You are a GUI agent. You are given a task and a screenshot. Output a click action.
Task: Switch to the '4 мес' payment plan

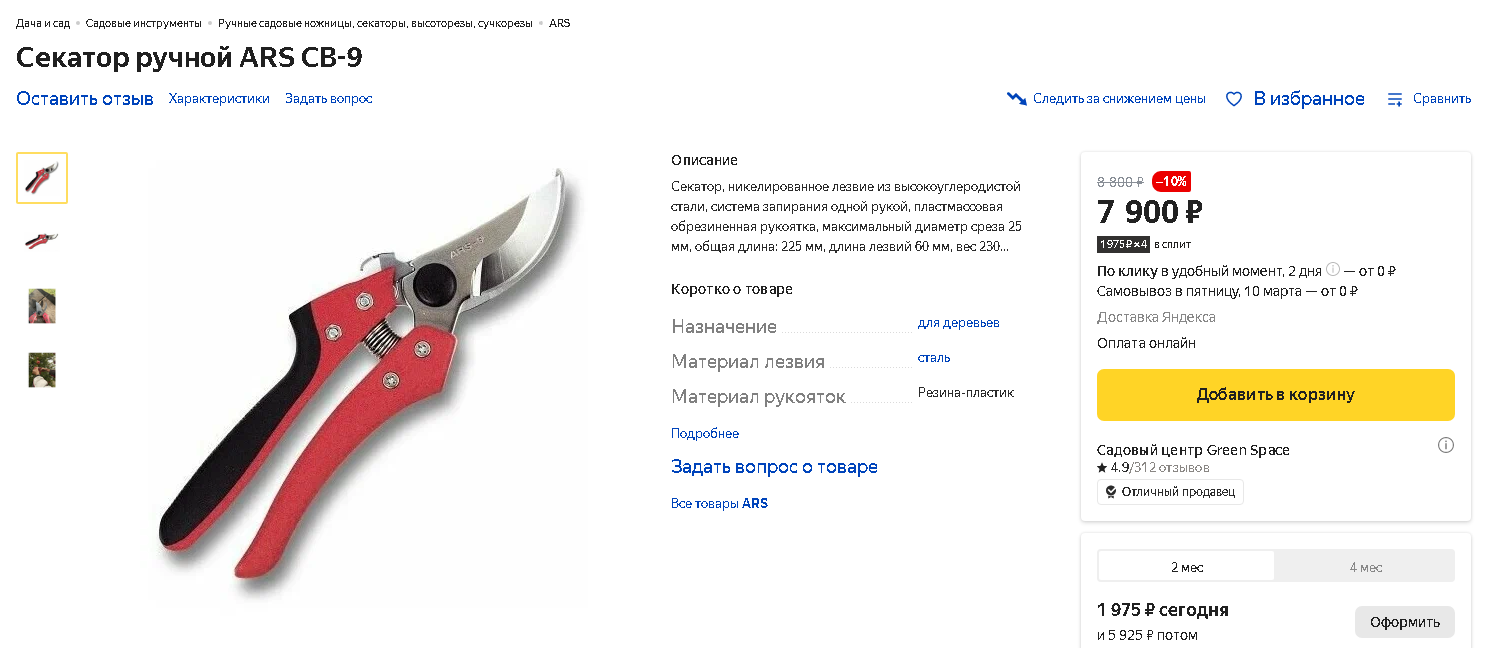tap(1366, 567)
